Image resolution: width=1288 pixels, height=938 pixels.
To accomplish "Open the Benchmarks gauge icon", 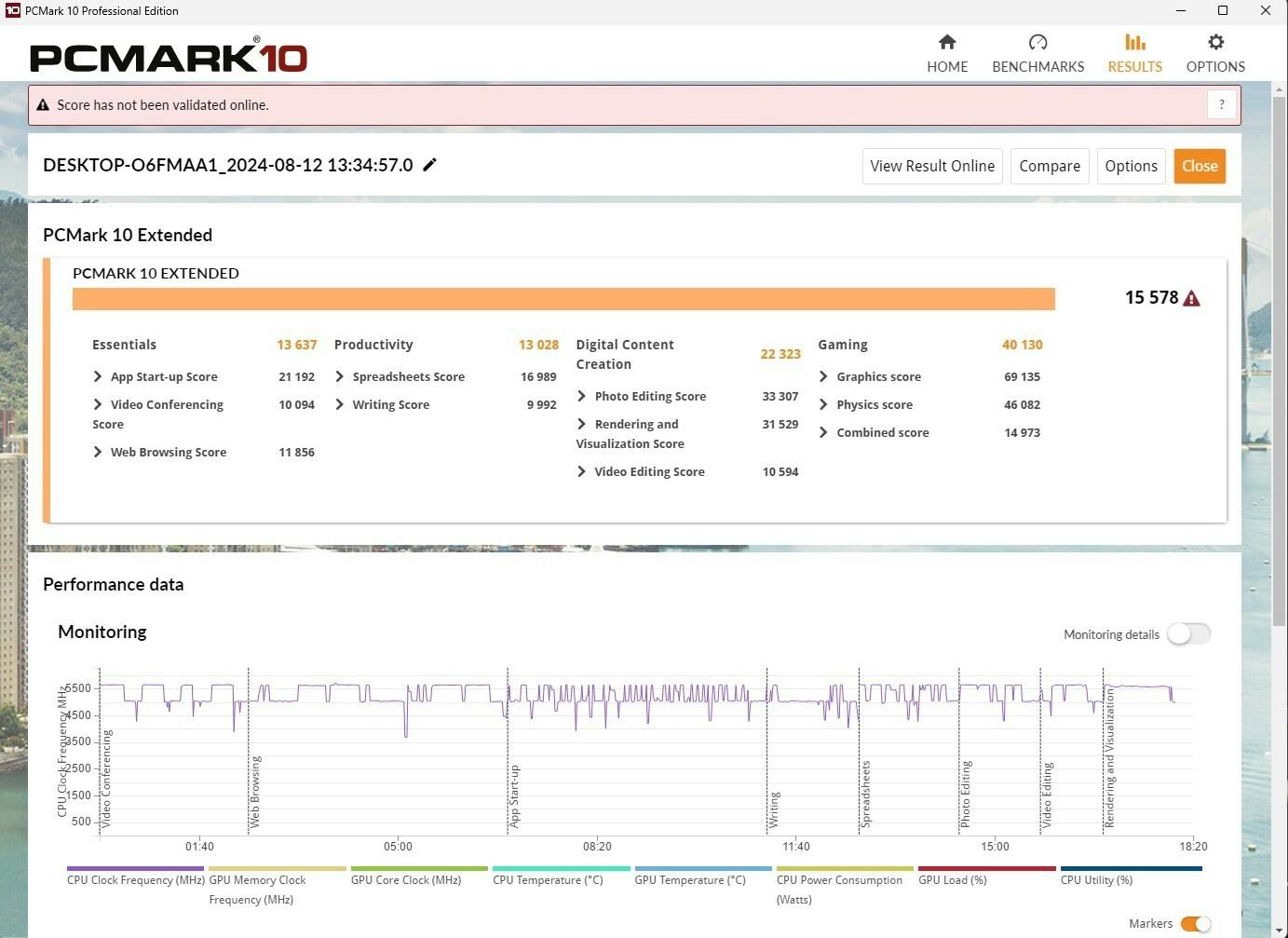I will [x=1037, y=42].
